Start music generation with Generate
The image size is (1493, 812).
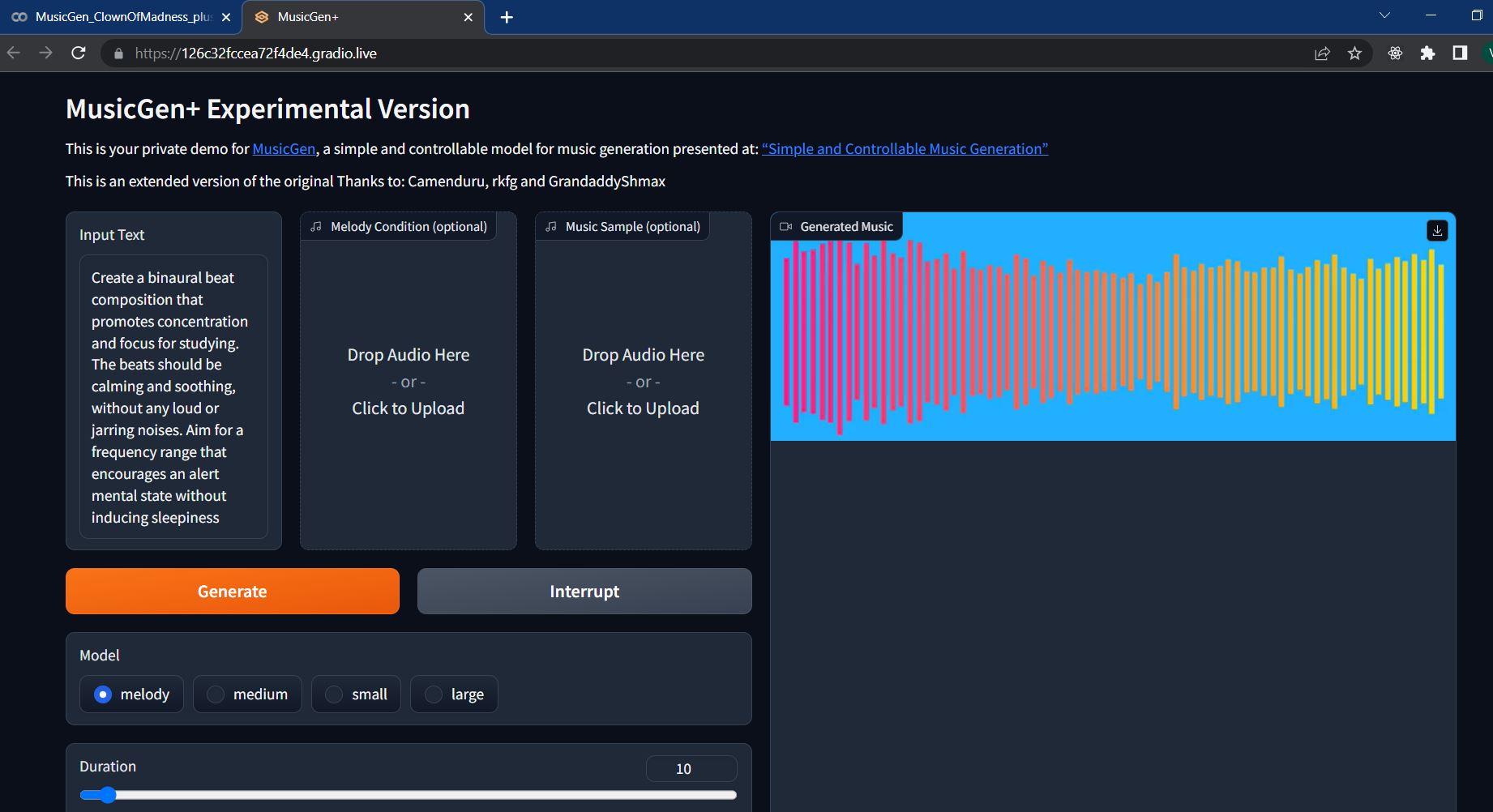(x=233, y=592)
